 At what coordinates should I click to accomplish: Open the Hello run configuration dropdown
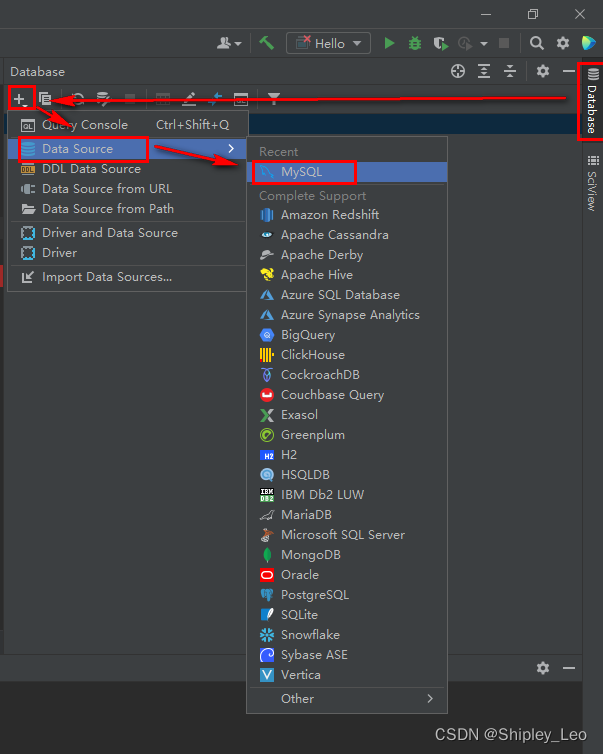pos(328,43)
